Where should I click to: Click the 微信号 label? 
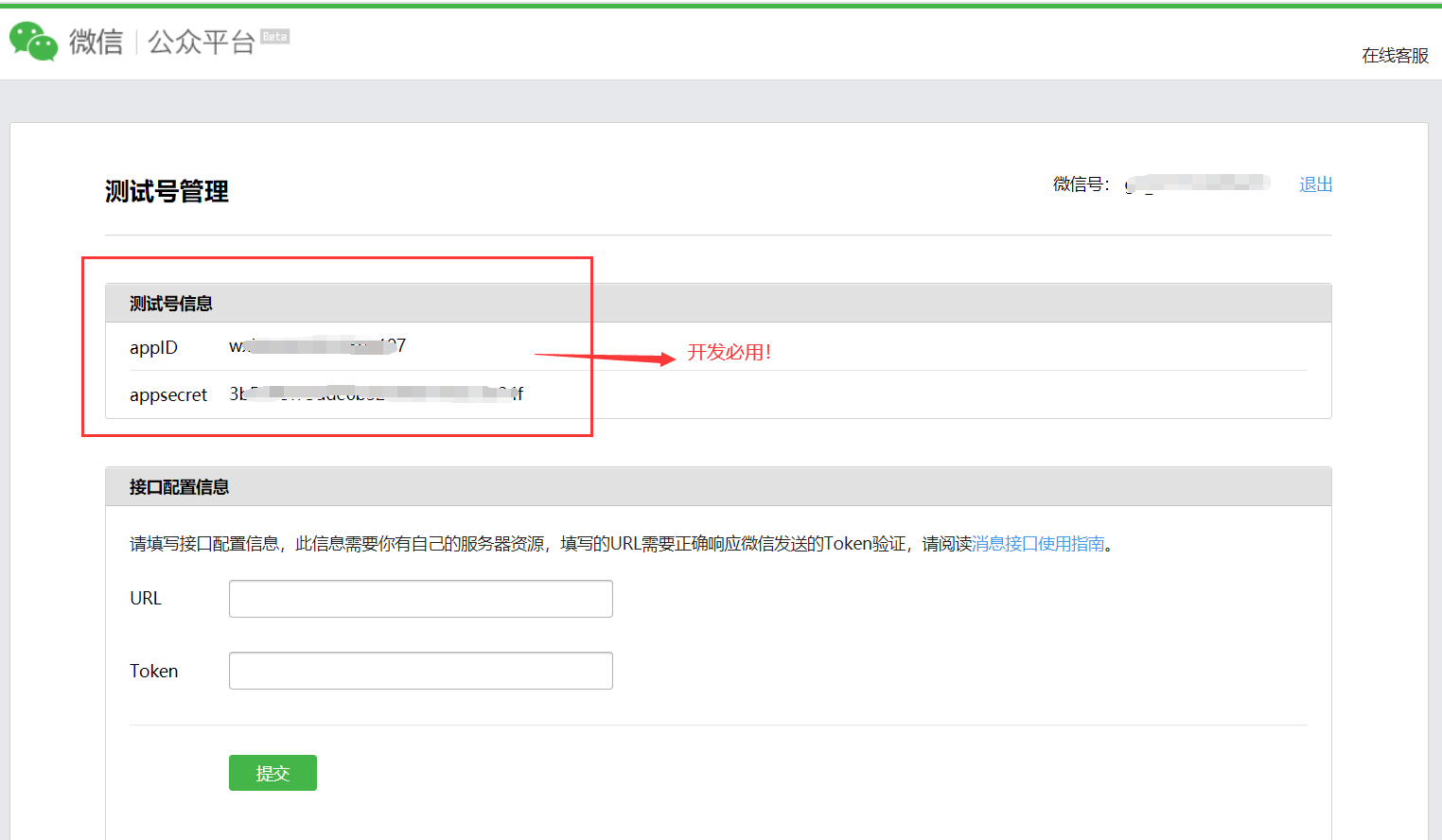(1081, 184)
